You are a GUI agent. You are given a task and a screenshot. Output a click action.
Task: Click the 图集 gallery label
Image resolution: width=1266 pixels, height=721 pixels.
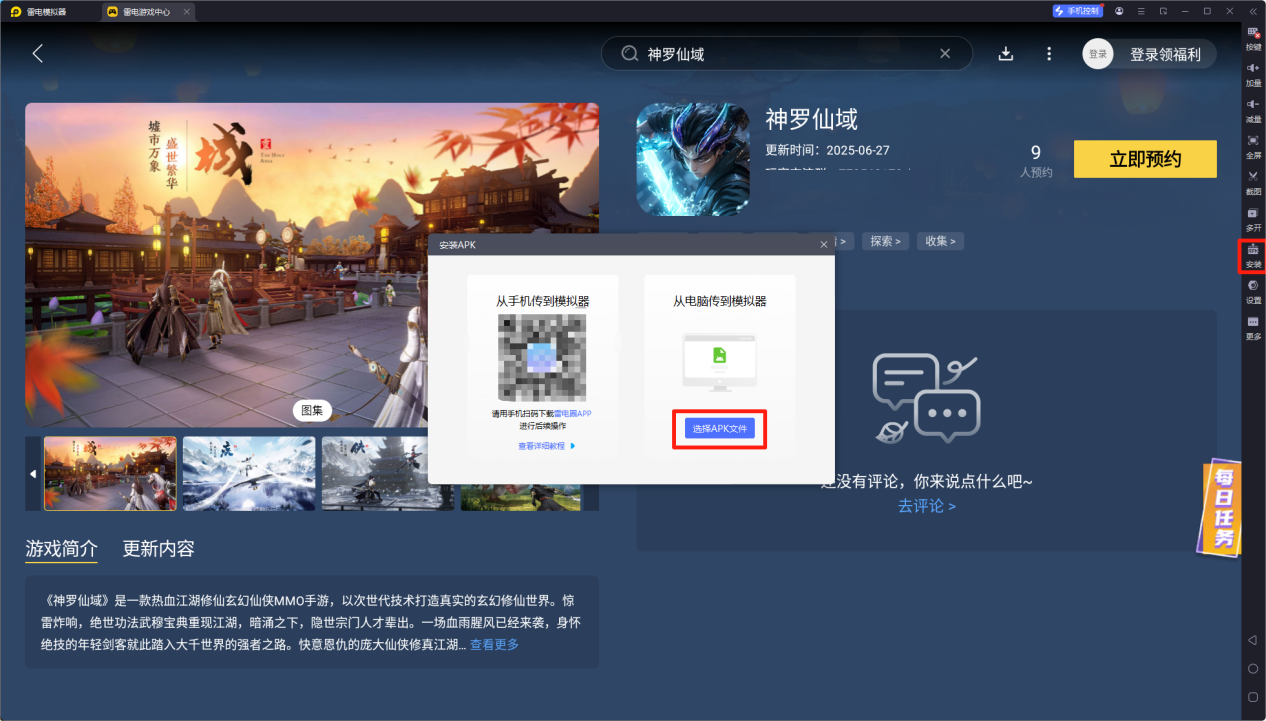pos(312,410)
